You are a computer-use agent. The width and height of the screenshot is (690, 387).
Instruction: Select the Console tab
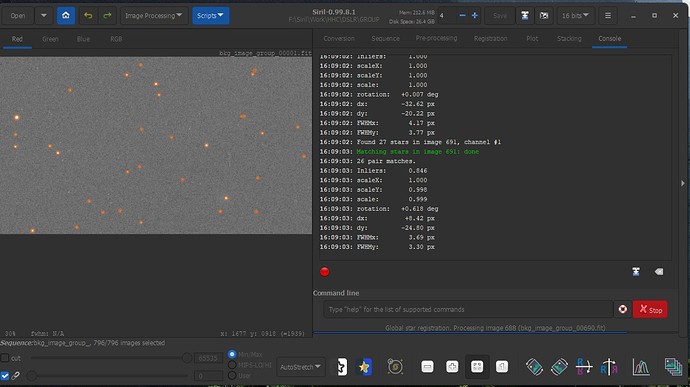pyautogui.click(x=609, y=39)
